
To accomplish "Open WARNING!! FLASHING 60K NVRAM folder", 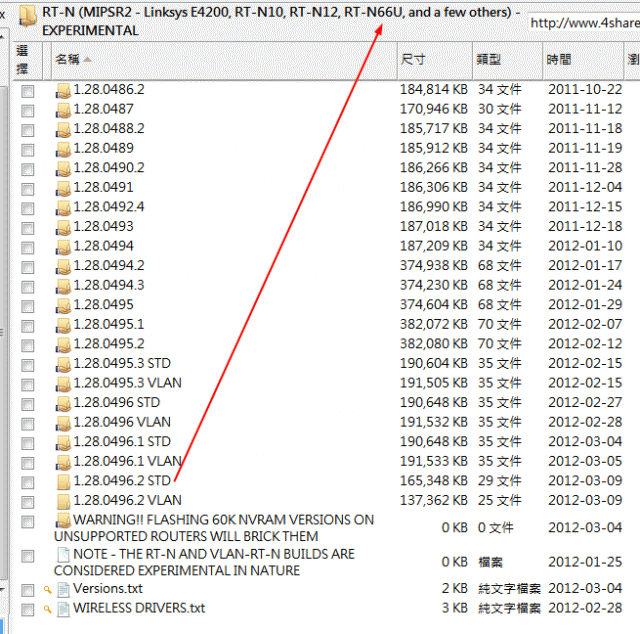I will pos(214,528).
